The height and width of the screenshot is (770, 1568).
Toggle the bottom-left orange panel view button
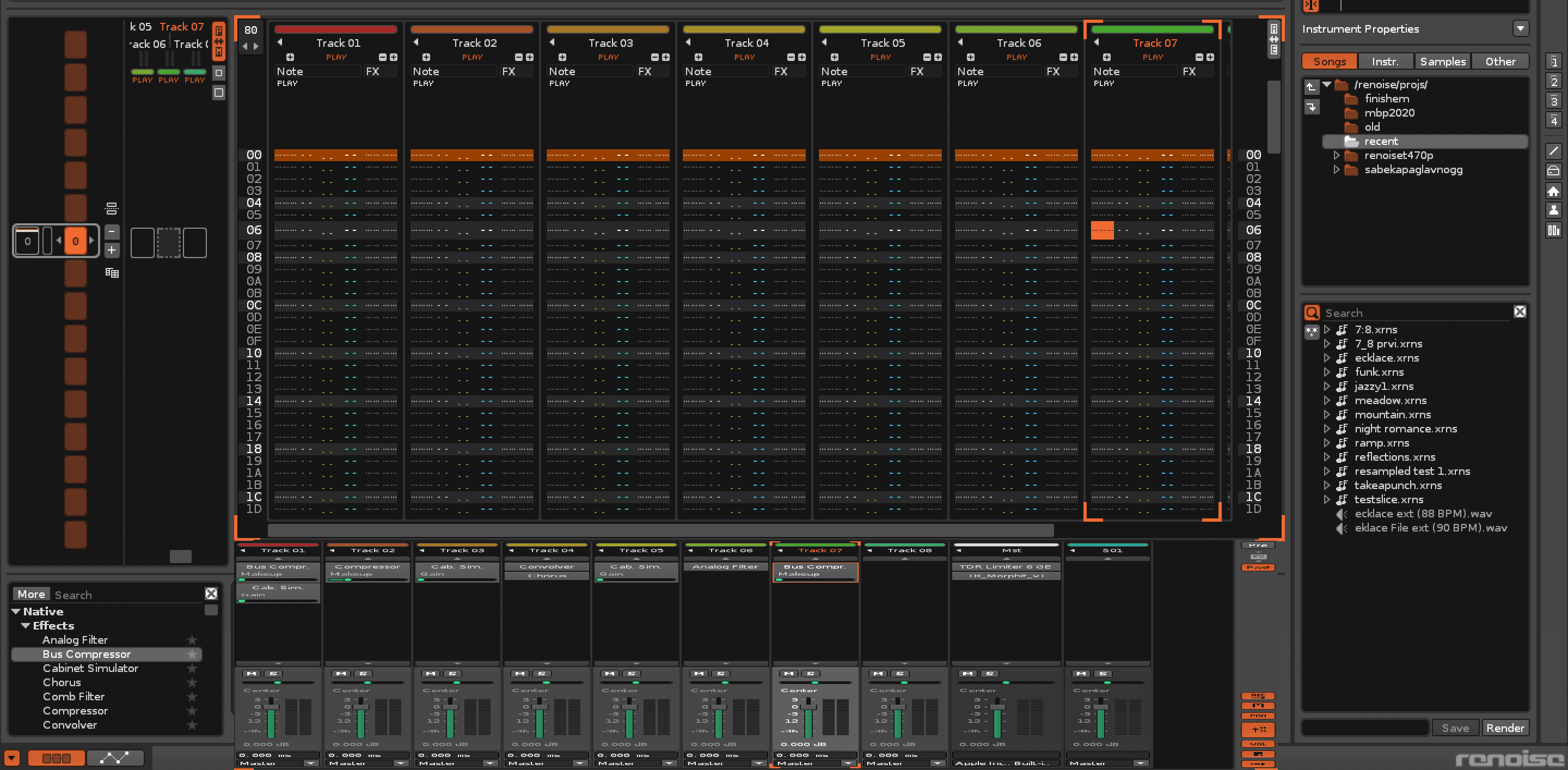click(x=56, y=758)
